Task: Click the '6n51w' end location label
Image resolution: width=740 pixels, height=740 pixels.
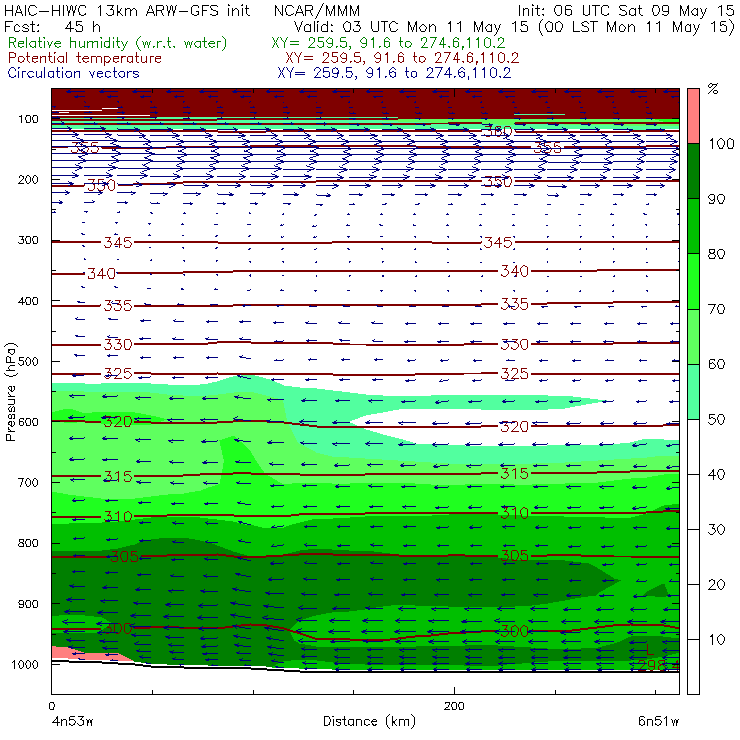Action: click(658, 722)
